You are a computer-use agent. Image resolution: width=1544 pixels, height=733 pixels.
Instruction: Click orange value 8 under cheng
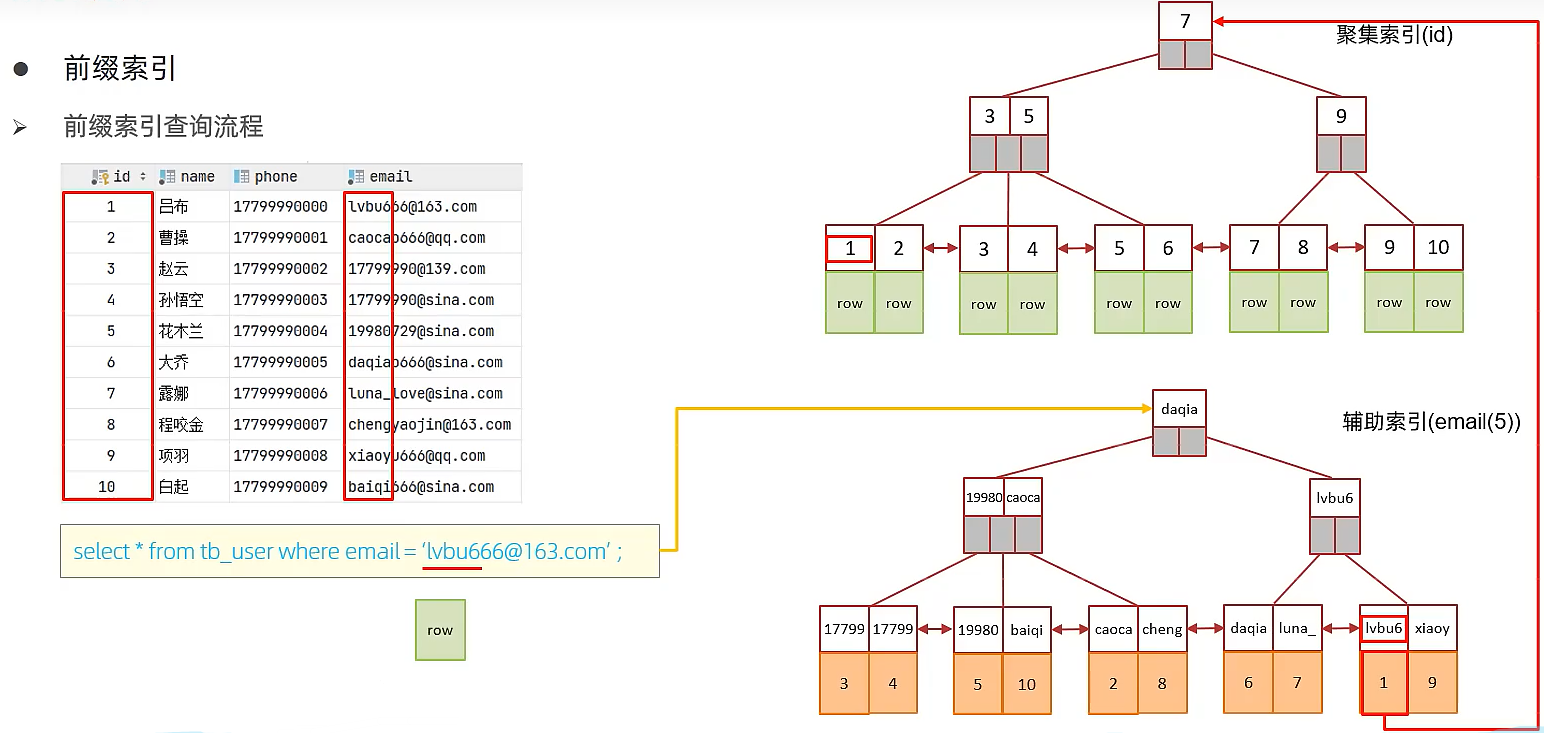(x=1162, y=684)
